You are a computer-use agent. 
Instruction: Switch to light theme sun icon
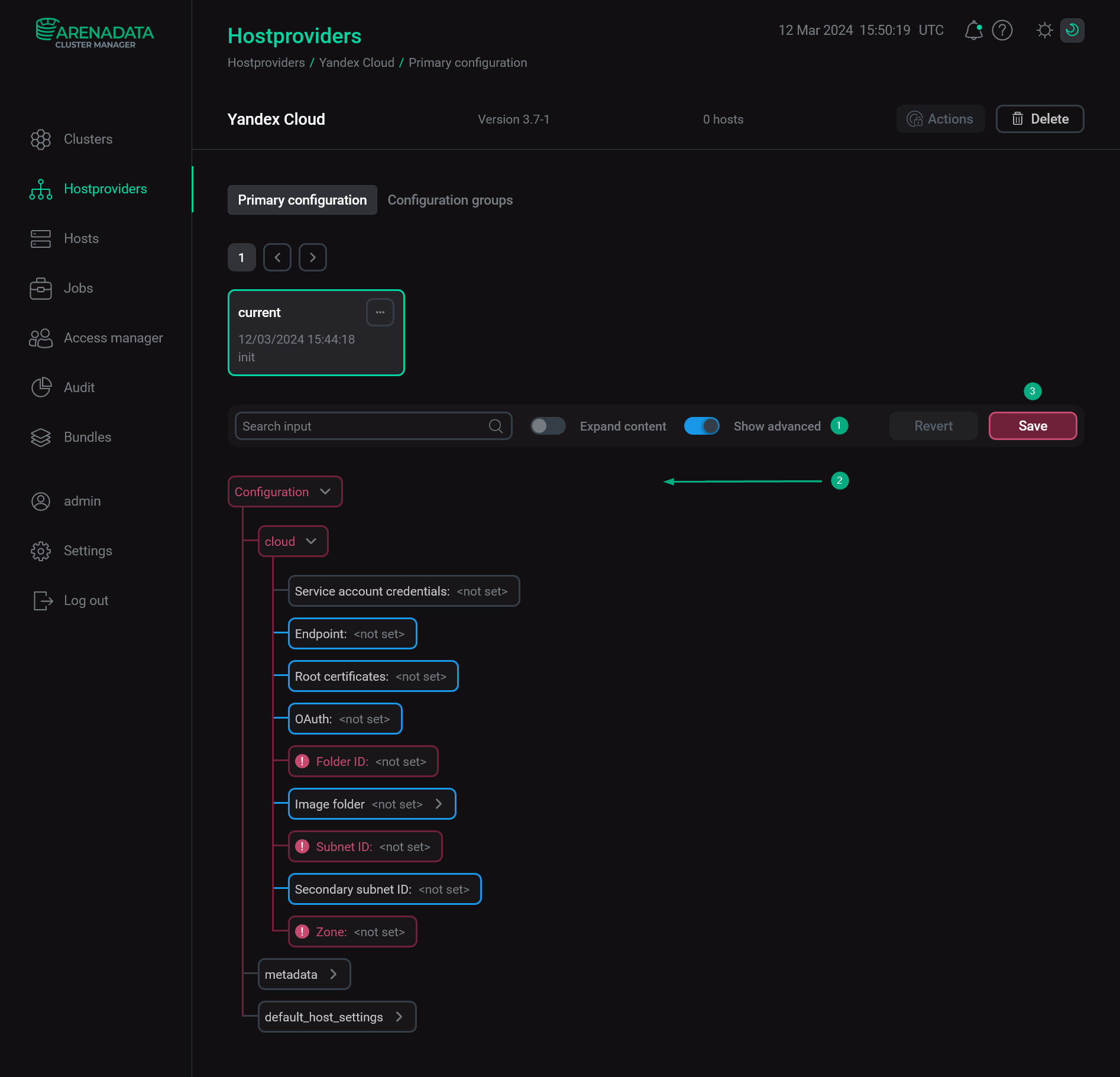1045,30
